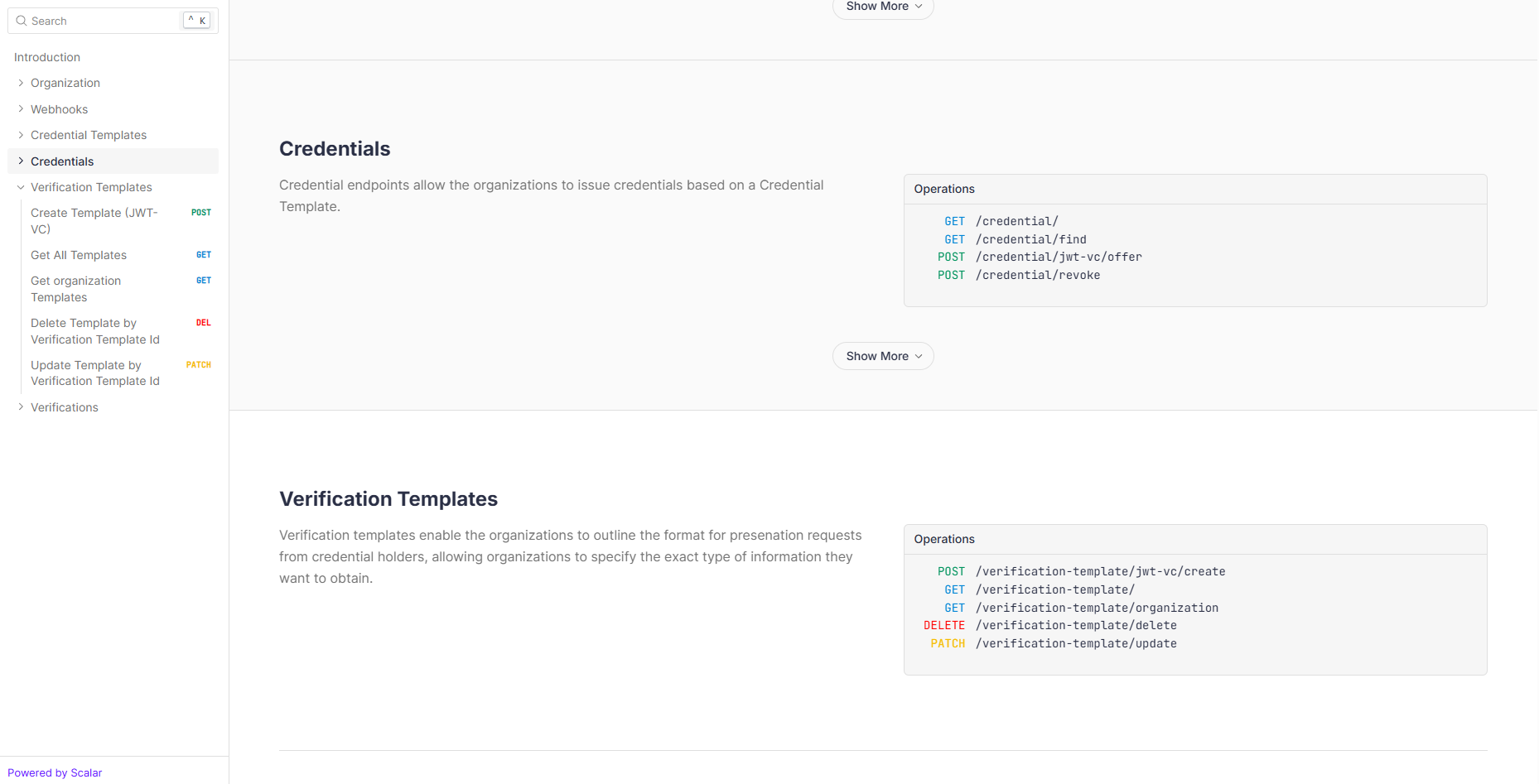Screen dimensions: 1539x784
Task: Expand Credential Templates in the sidebar
Action: (21, 135)
